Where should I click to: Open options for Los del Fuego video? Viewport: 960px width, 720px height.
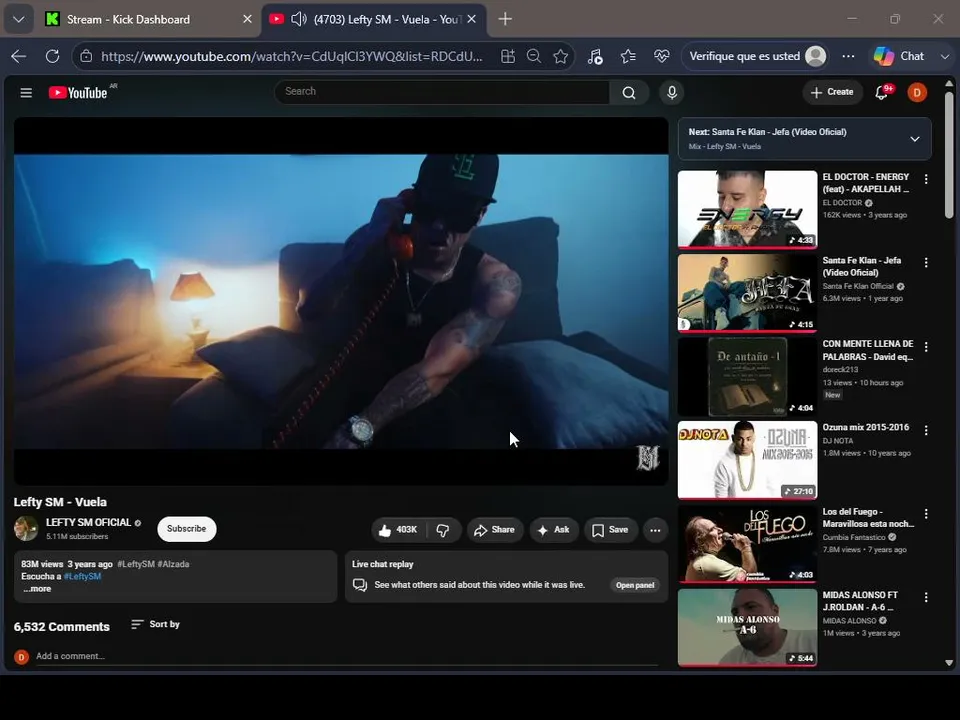(x=926, y=514)
